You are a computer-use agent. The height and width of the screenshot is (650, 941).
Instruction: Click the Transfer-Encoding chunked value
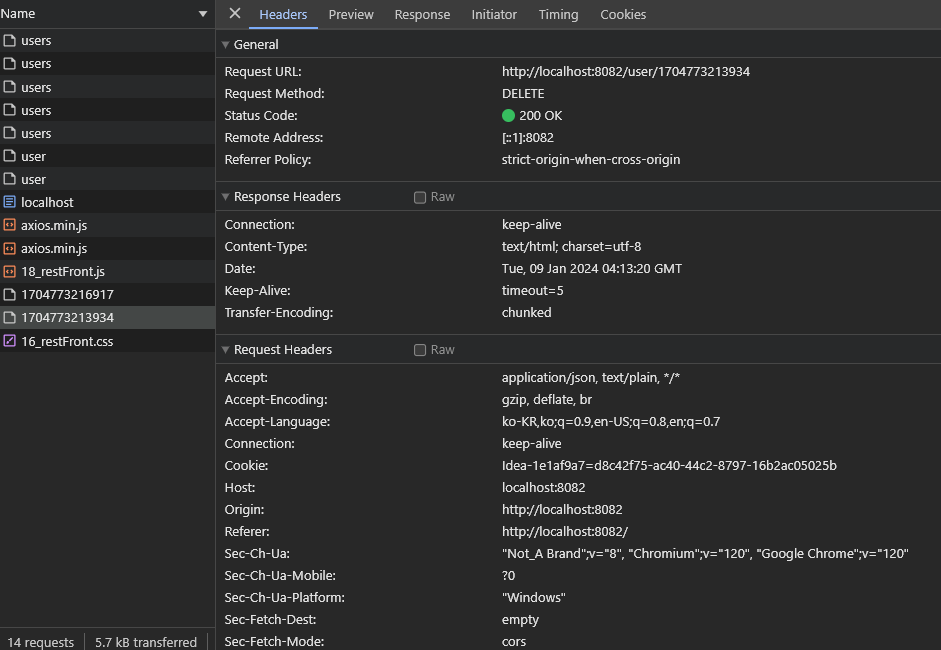[x=526, y=313]
